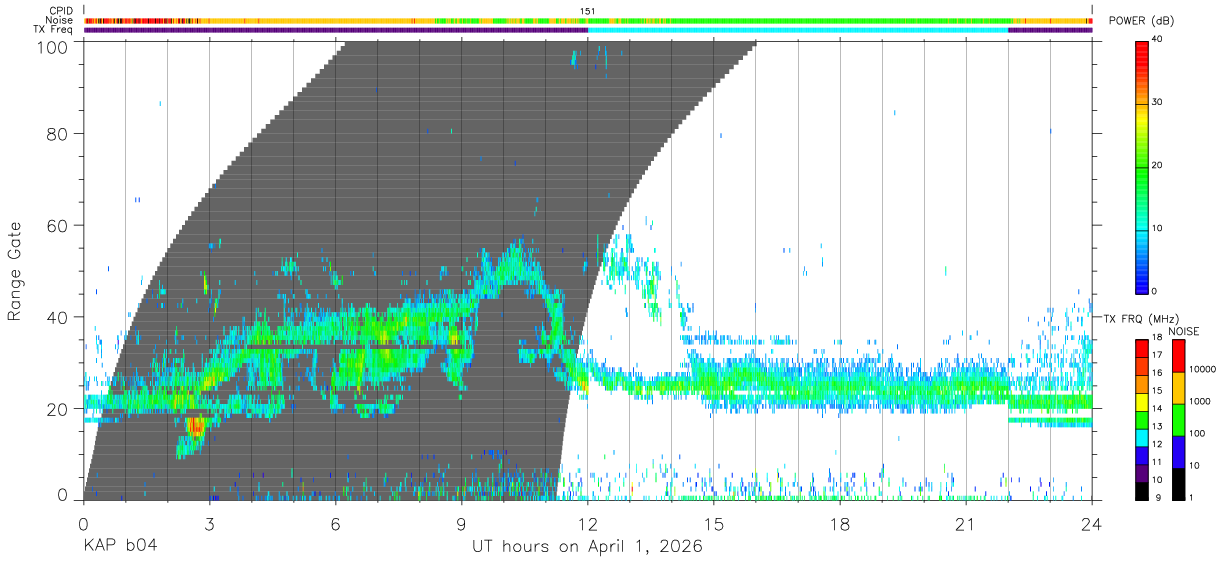Click the 10000 noise scale label
Viewport: 1228px width, 567px height.
click(1201, 370)
